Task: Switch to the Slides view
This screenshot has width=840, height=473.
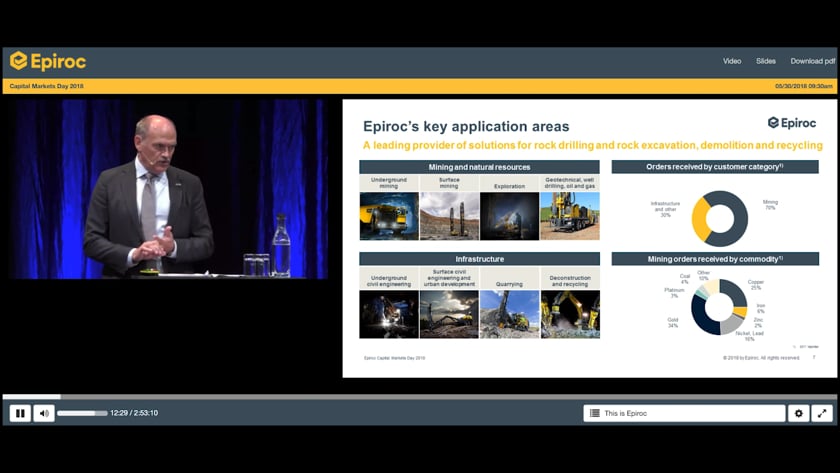Action: (766, 61)
